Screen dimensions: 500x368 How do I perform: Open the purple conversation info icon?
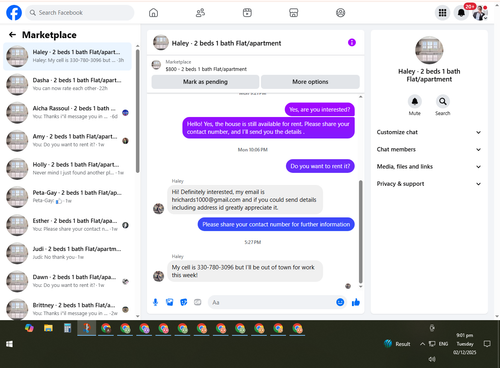352,42
